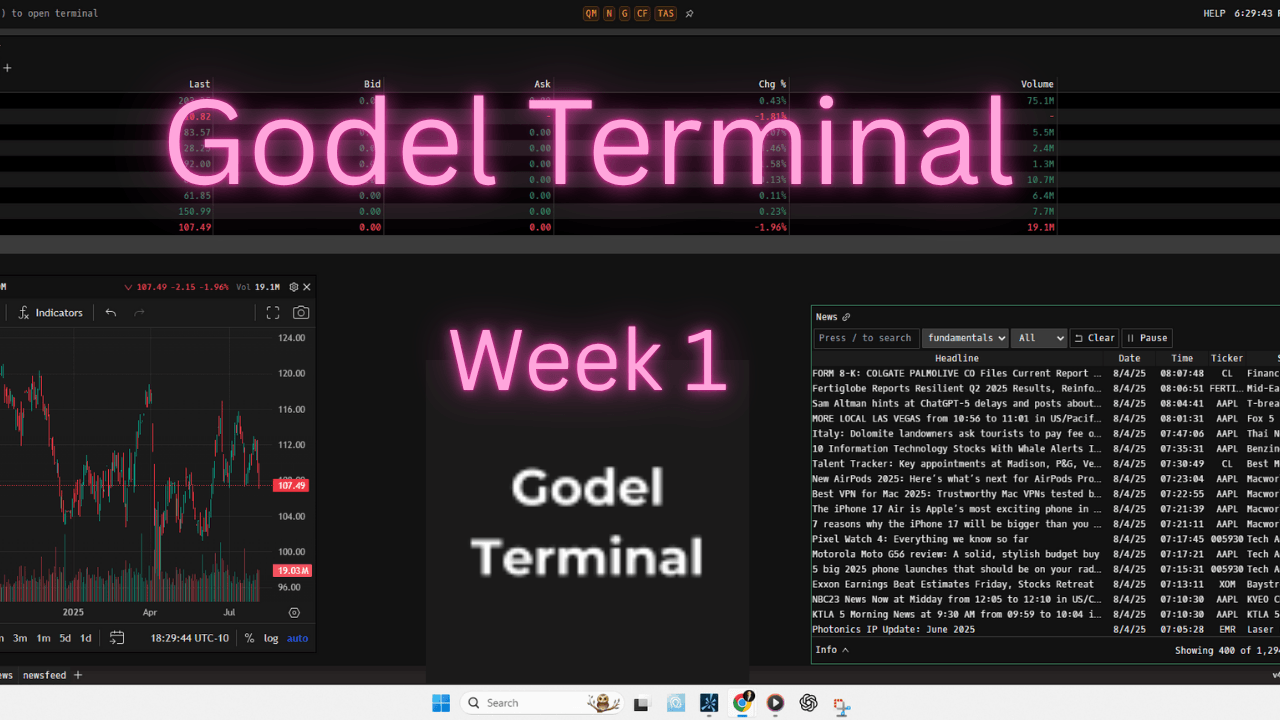The height and width of the screenshot is (720, 1280).
Task: Open the go-to-date calendar icon
Action: 117,638
